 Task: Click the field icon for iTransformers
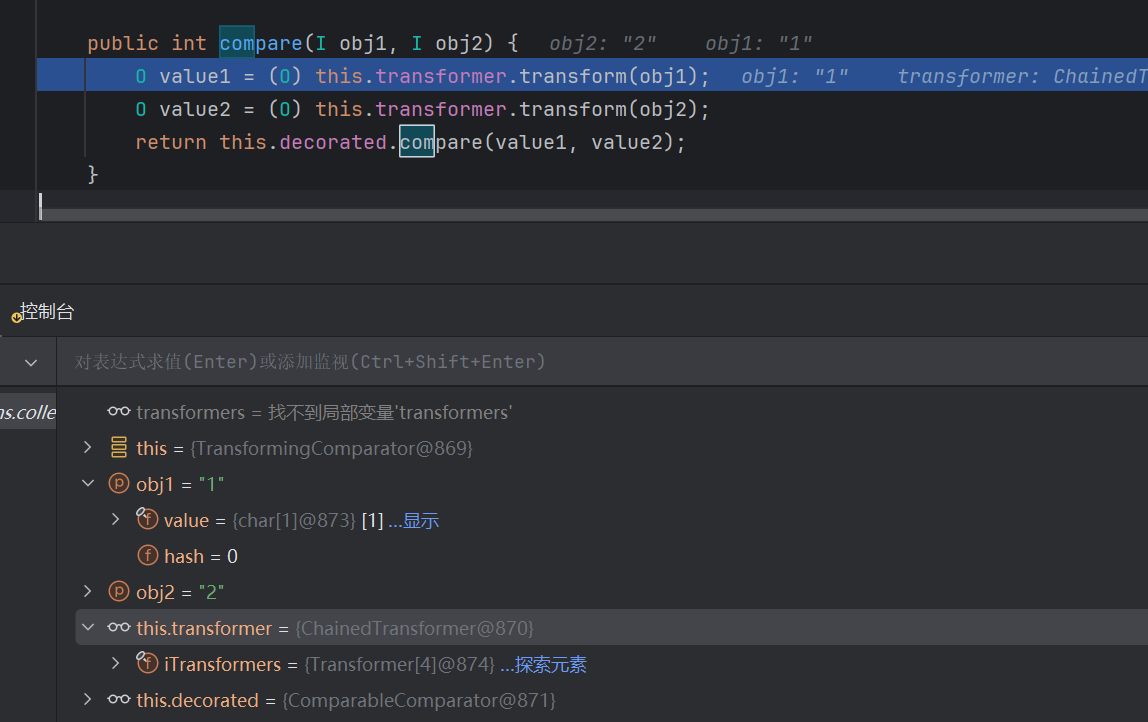click(x=147, y=664)
